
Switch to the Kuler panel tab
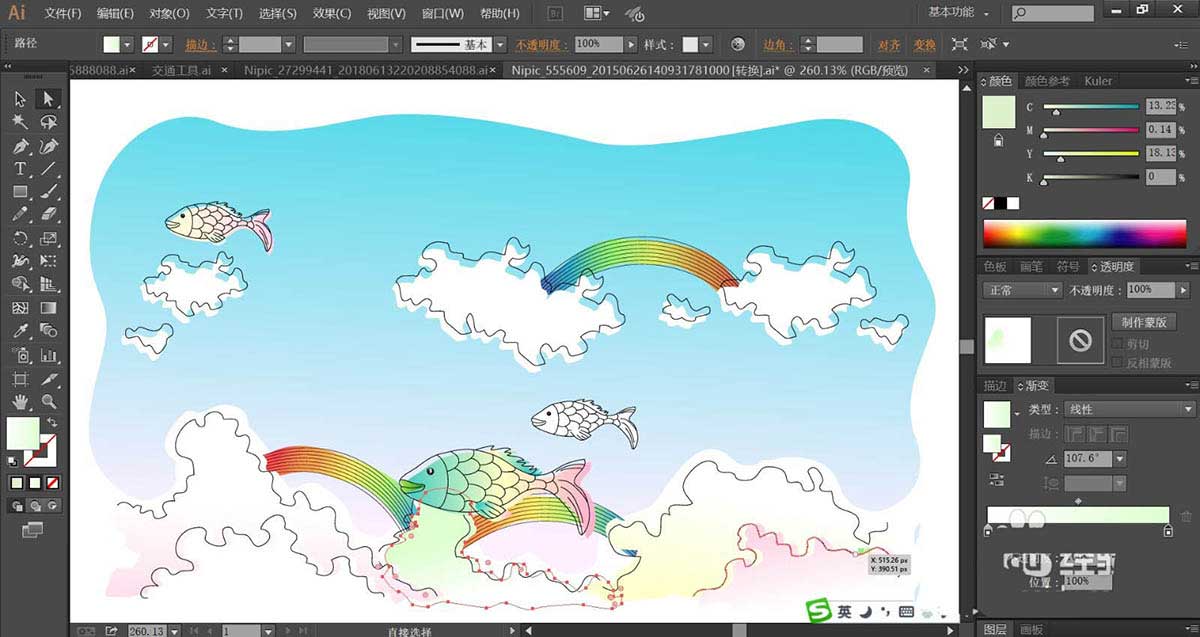[x=1098, y=81]
